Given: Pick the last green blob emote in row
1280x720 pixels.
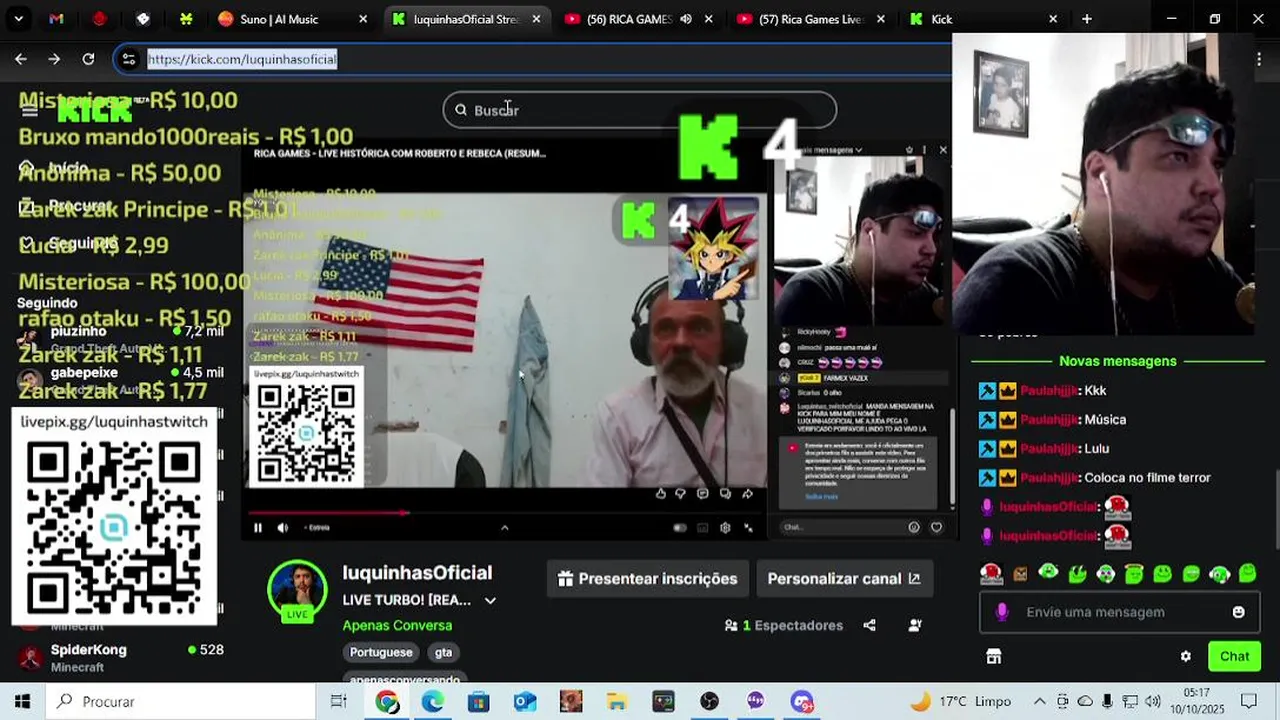Looking at the screenshot, I should 1248,574.
